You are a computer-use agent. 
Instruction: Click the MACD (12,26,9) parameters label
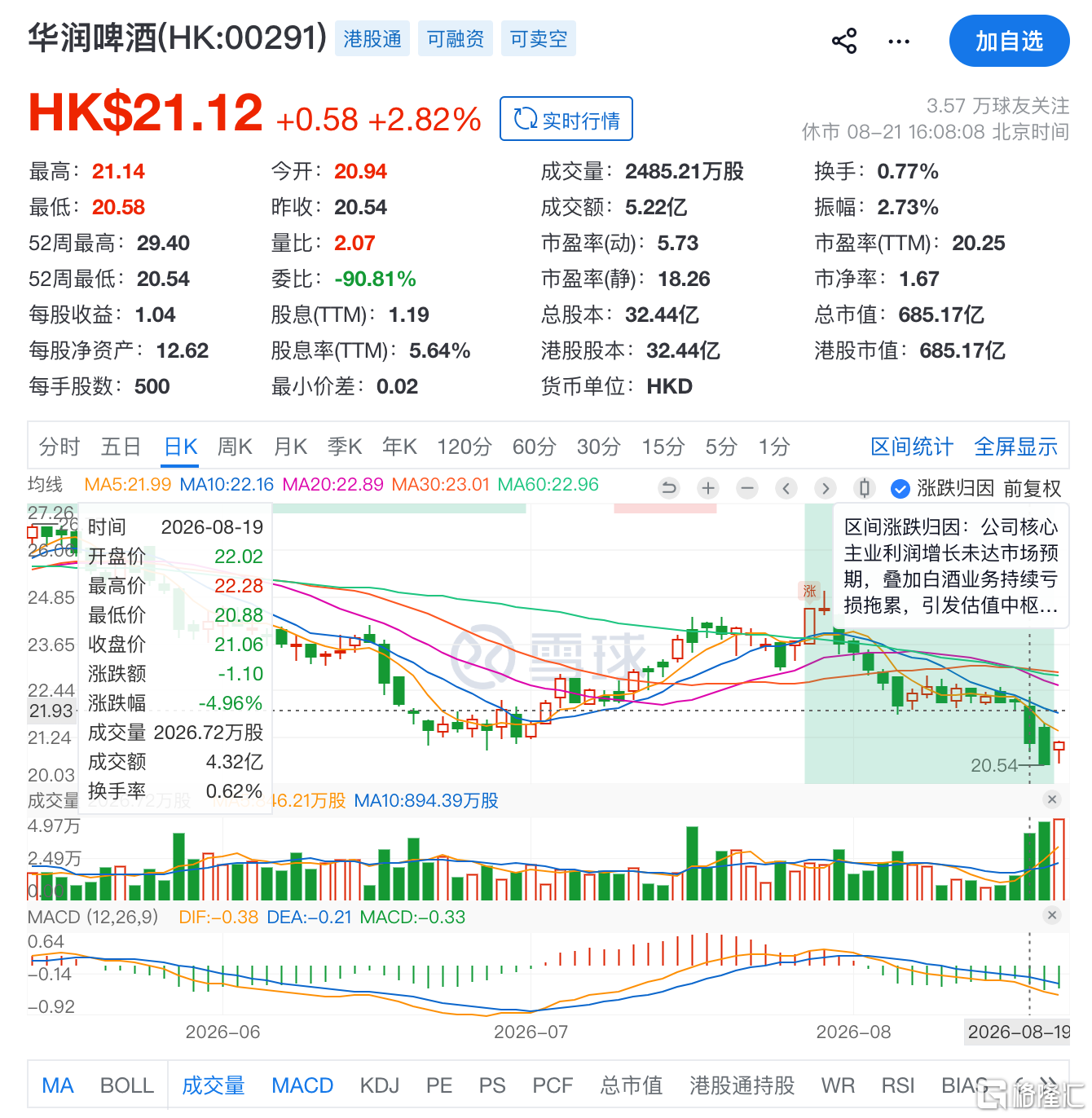coord(93,917)
